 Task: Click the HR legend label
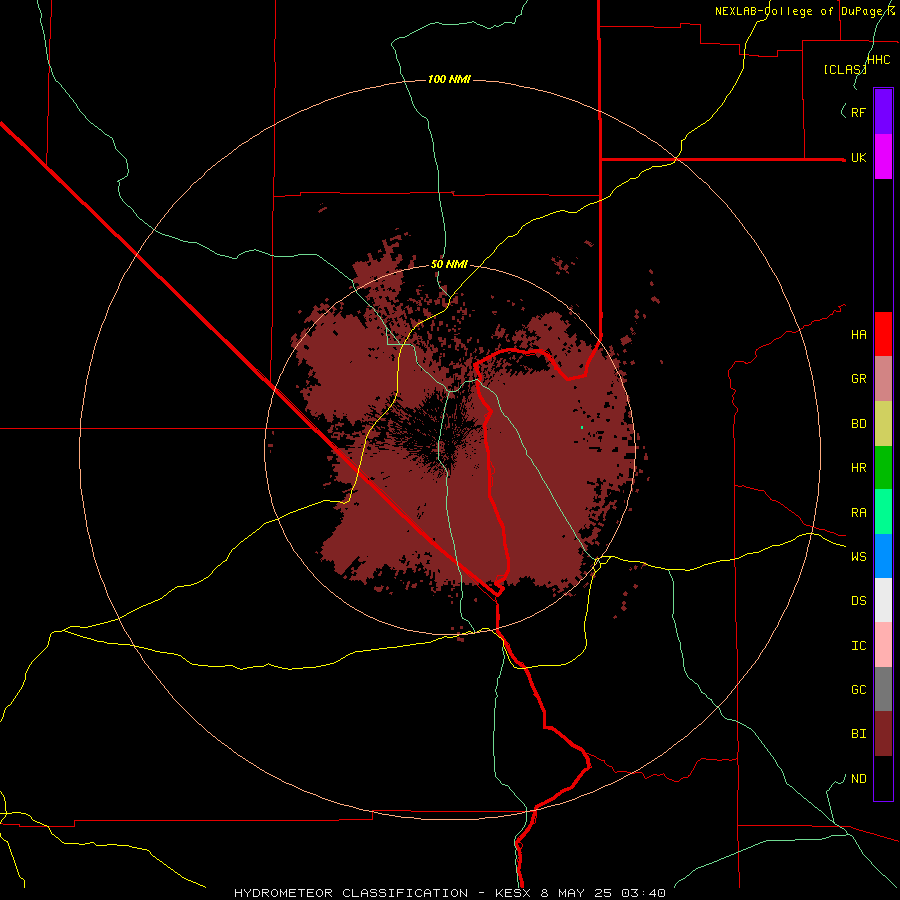tap(858, 468)
